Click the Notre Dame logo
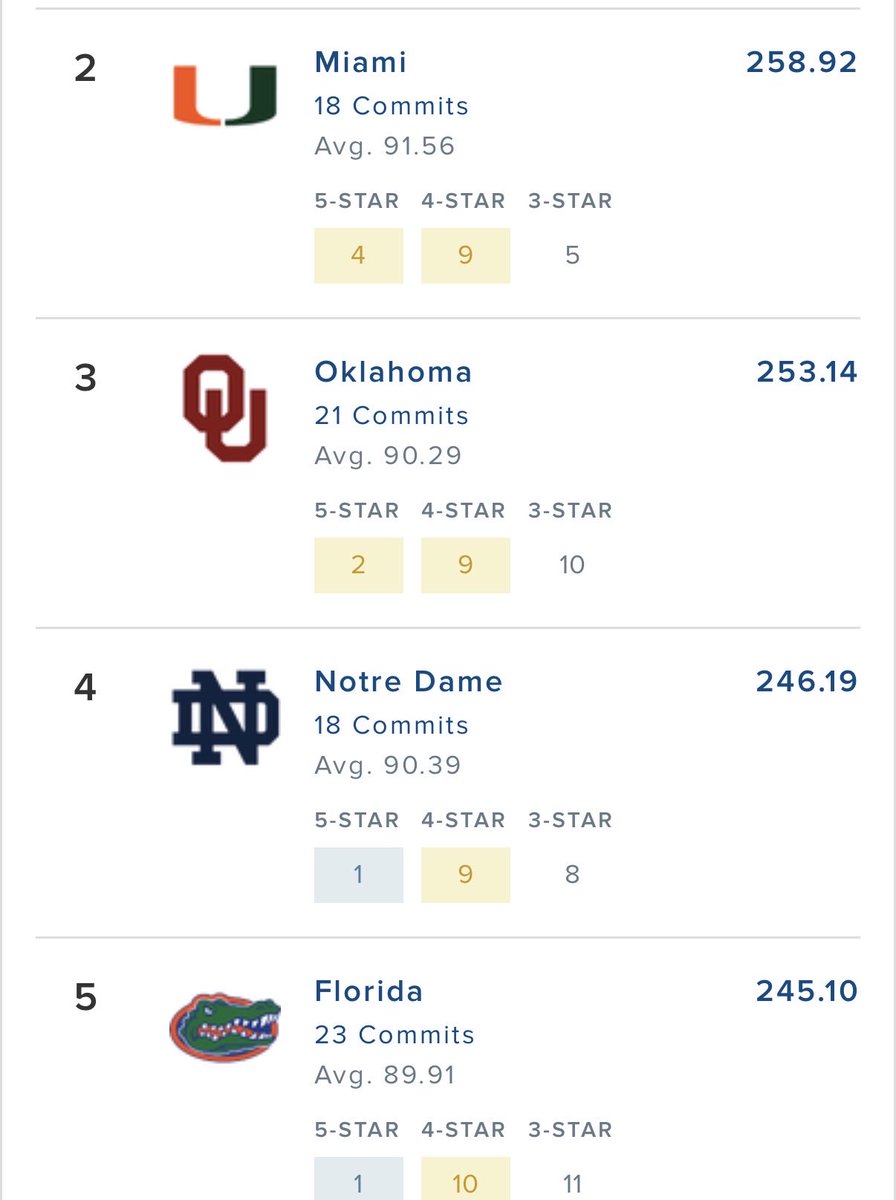896x1200 pixels. pos(225,717)
